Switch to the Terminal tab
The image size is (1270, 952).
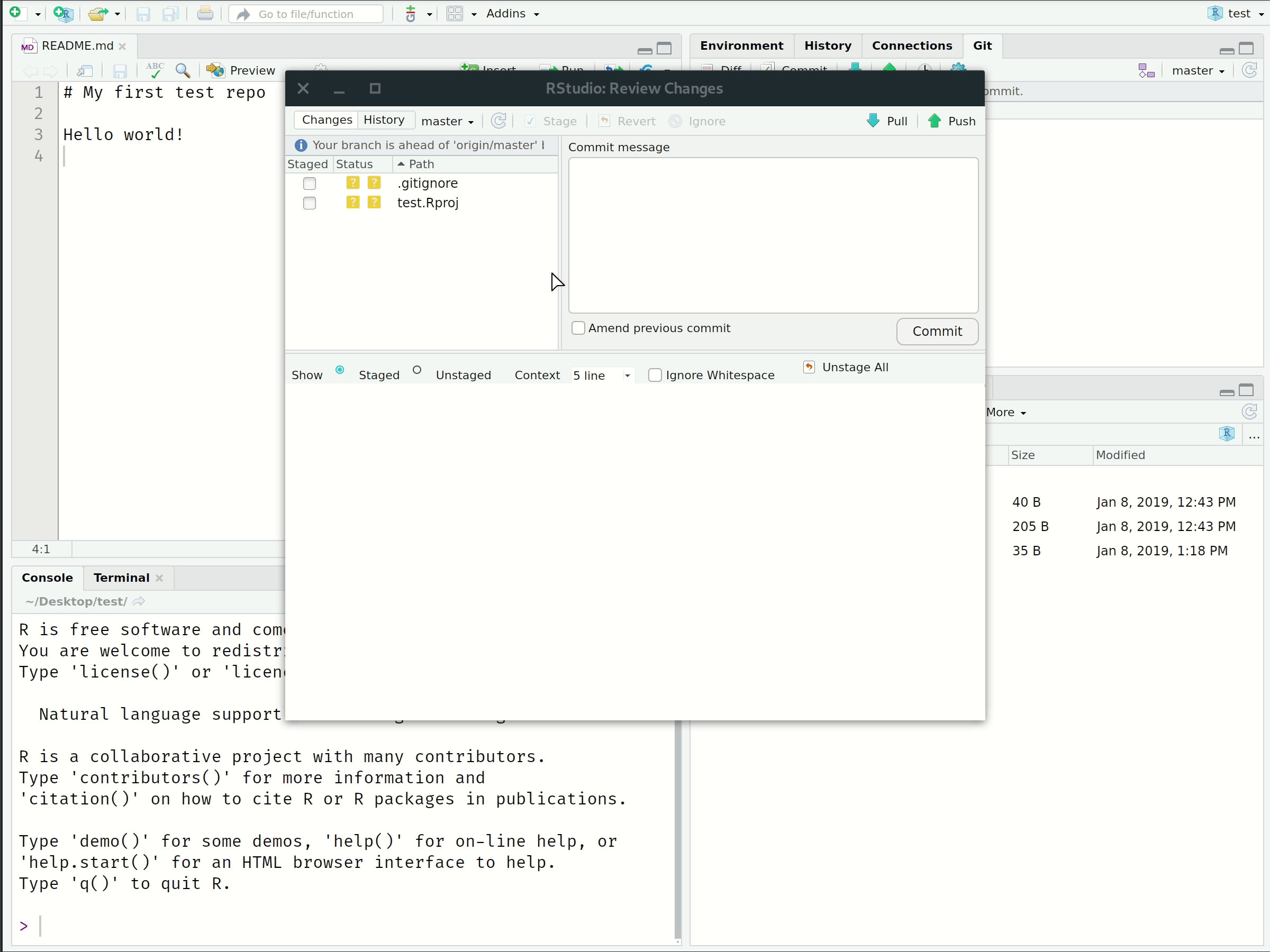click(121, 578)
